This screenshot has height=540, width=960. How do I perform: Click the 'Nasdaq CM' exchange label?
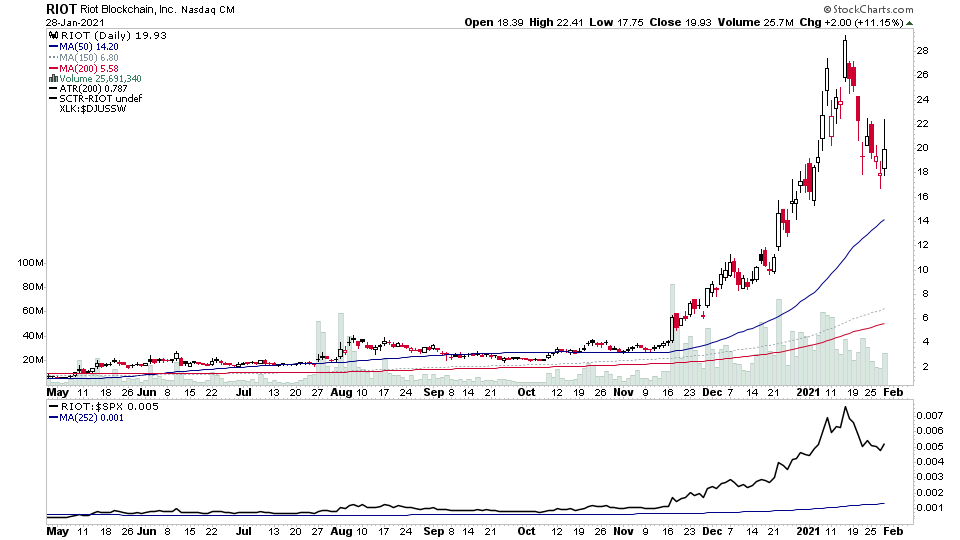click(x=207, y=10)
